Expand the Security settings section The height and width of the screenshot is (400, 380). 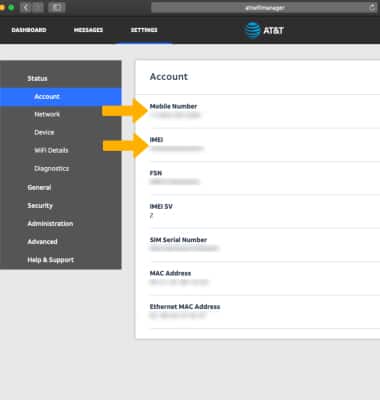coord(40,206)
